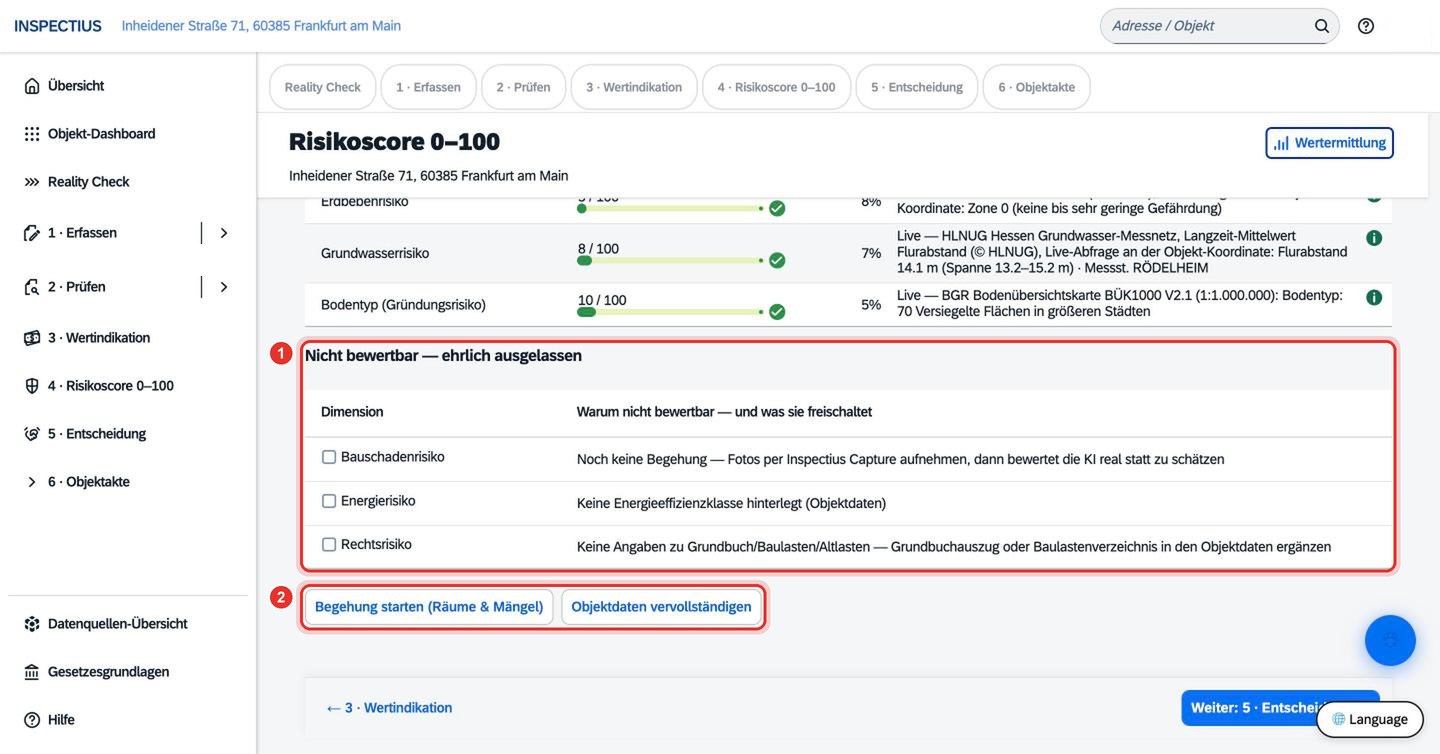This screenshot has width=1440, height=754.
Task: Click the search magnifier icon
Action: (x=1322, y=26)
